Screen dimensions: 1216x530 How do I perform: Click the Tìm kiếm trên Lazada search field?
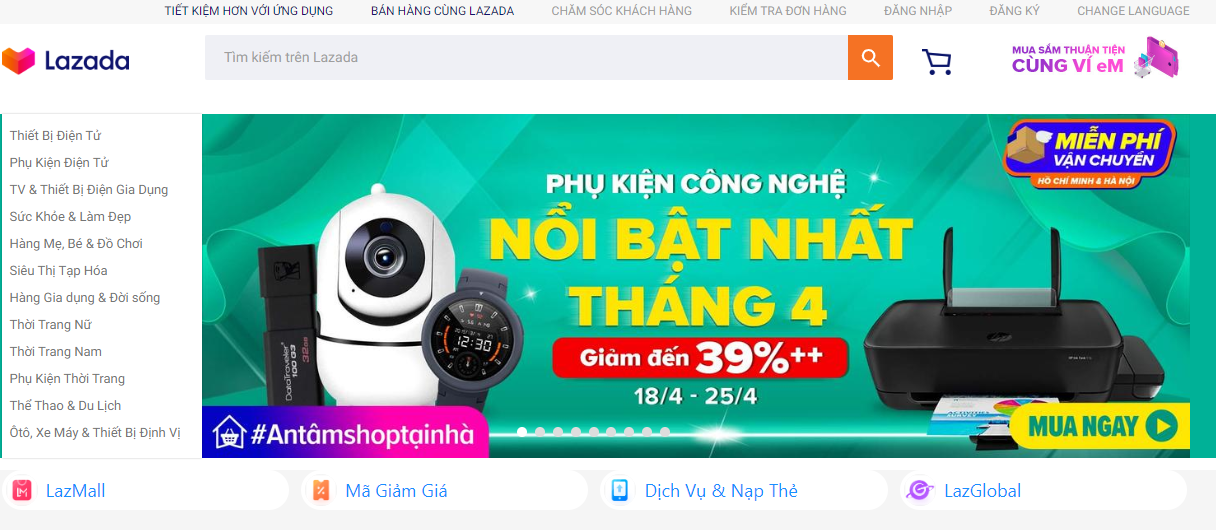tap(526, 57)
